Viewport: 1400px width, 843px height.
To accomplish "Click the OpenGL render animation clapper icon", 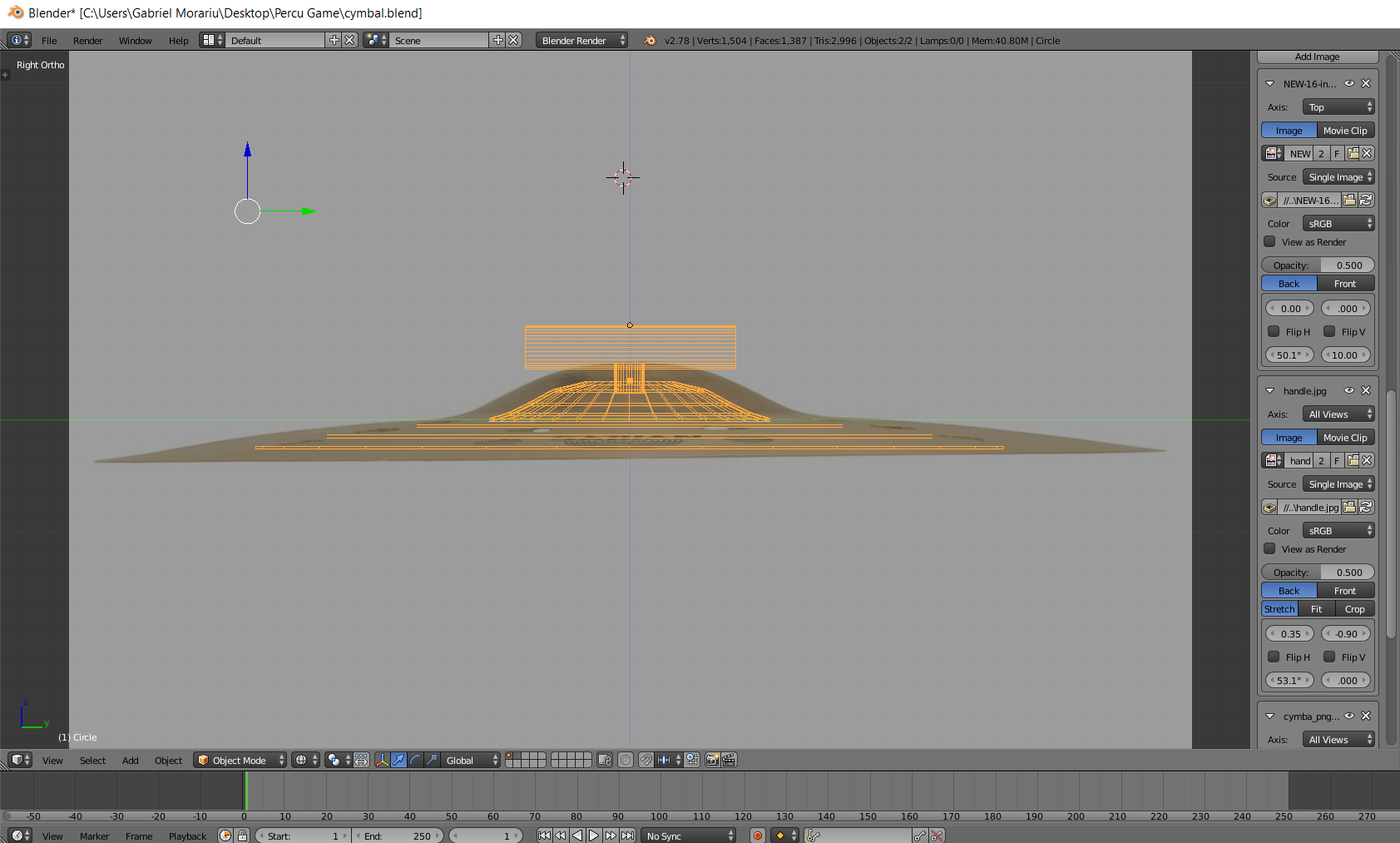I will 729,760.
